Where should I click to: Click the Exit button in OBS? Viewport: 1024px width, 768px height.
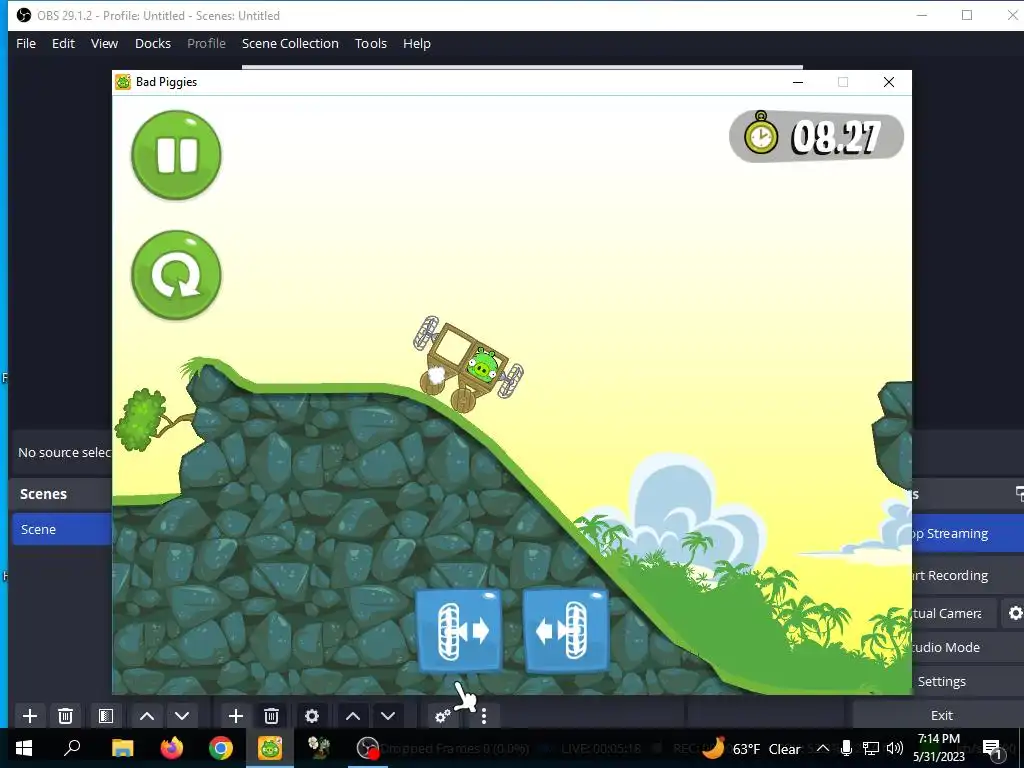[942, 715]
